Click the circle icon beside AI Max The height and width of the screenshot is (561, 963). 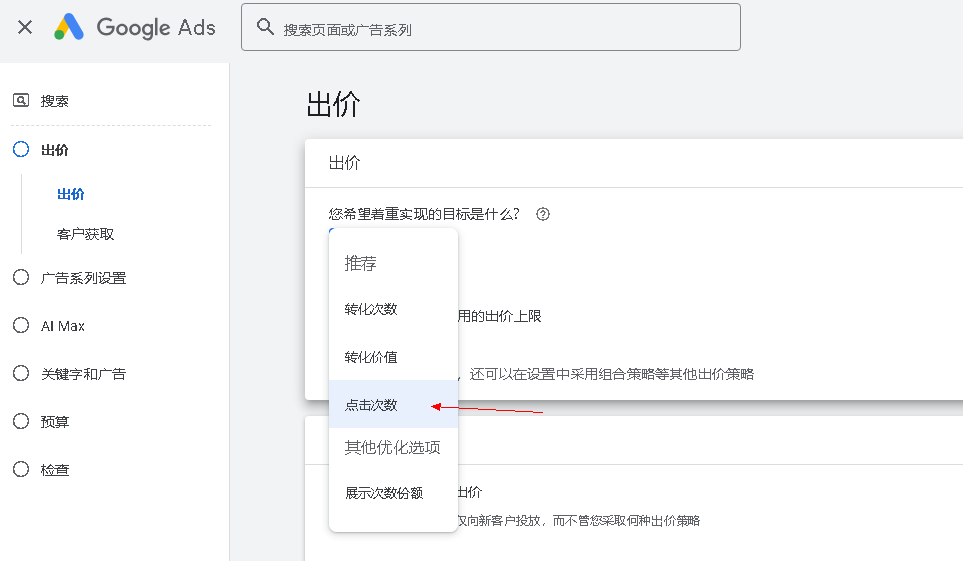coord(21,325)
